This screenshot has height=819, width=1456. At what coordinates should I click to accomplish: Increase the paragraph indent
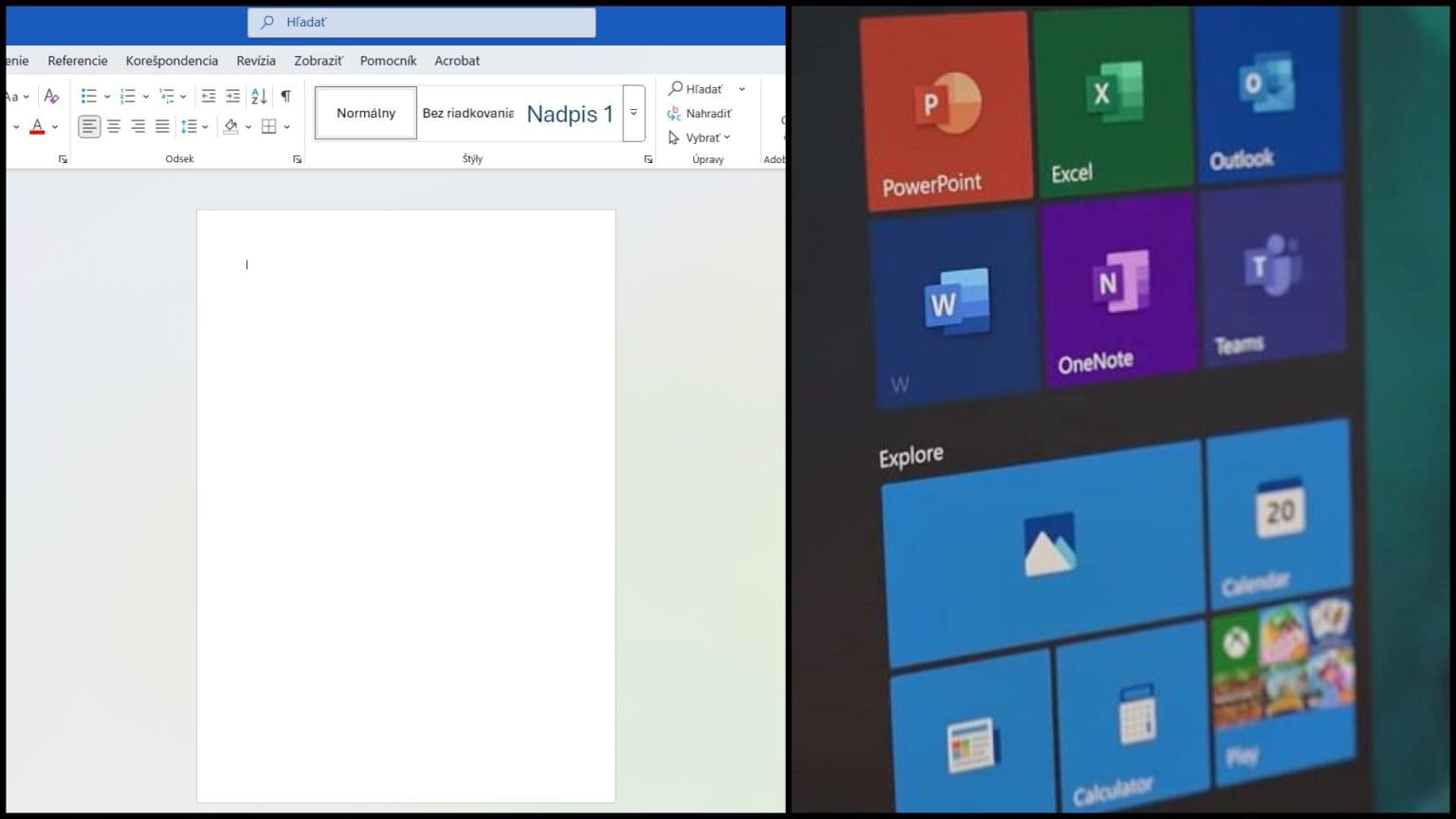[232, 96]
